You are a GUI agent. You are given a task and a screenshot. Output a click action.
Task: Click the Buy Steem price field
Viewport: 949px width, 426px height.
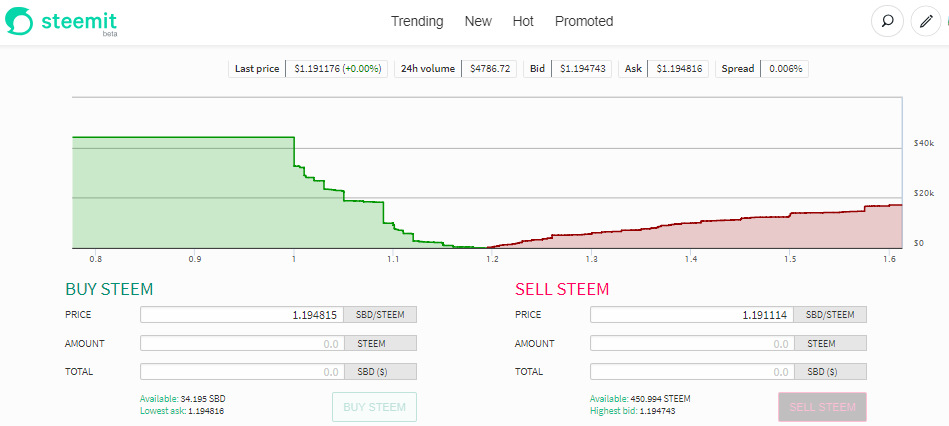coord(242,315)
